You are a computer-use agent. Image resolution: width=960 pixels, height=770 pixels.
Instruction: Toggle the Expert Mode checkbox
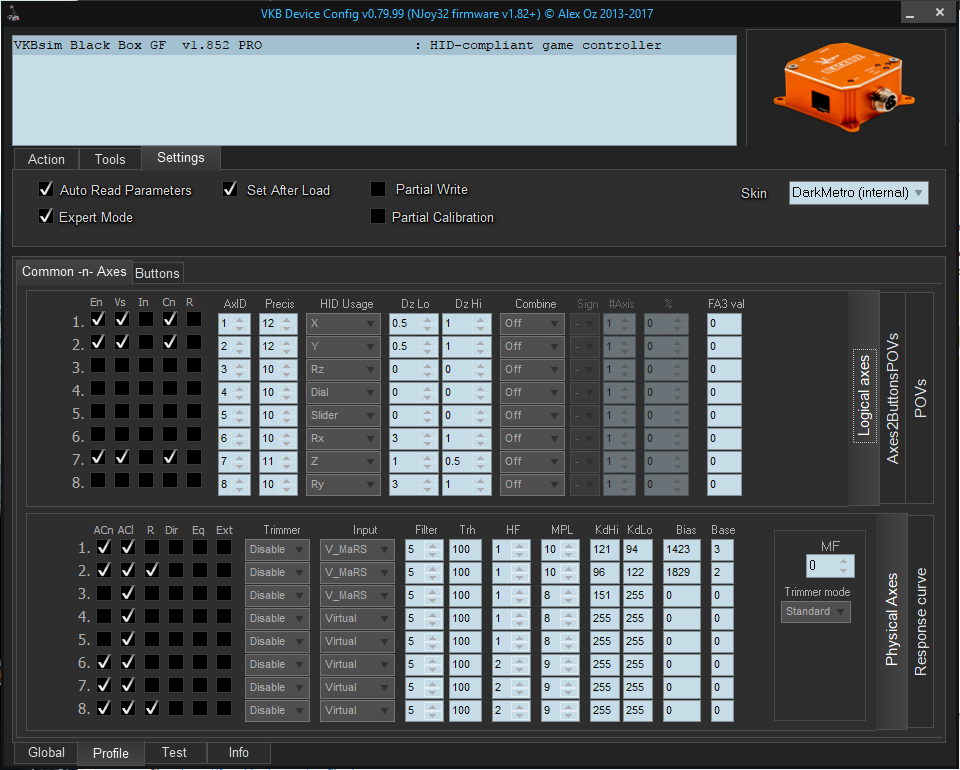[x=46, y=217]
